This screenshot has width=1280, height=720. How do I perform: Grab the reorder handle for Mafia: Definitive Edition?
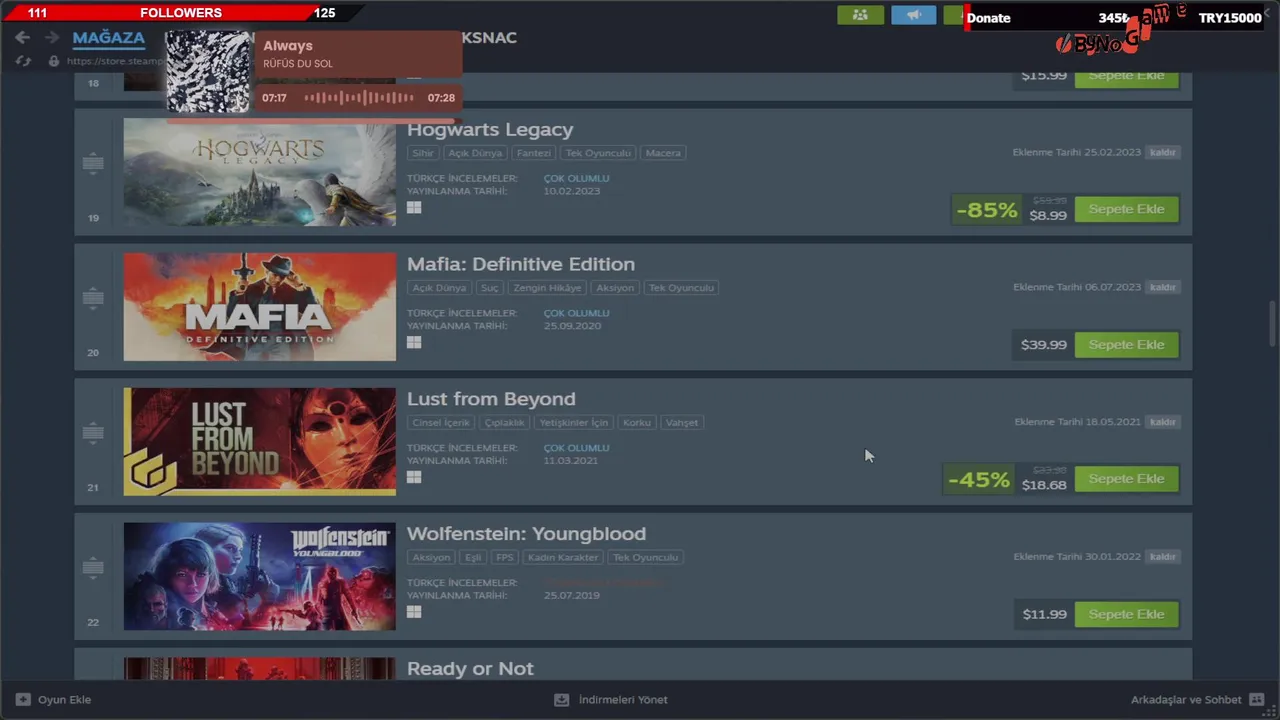(x=93, y=297)
